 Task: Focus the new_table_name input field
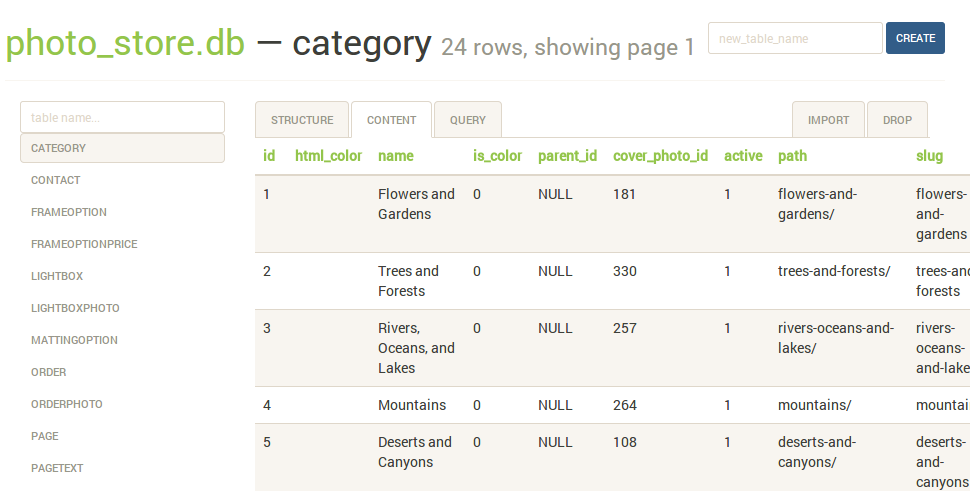pos(795,38)
